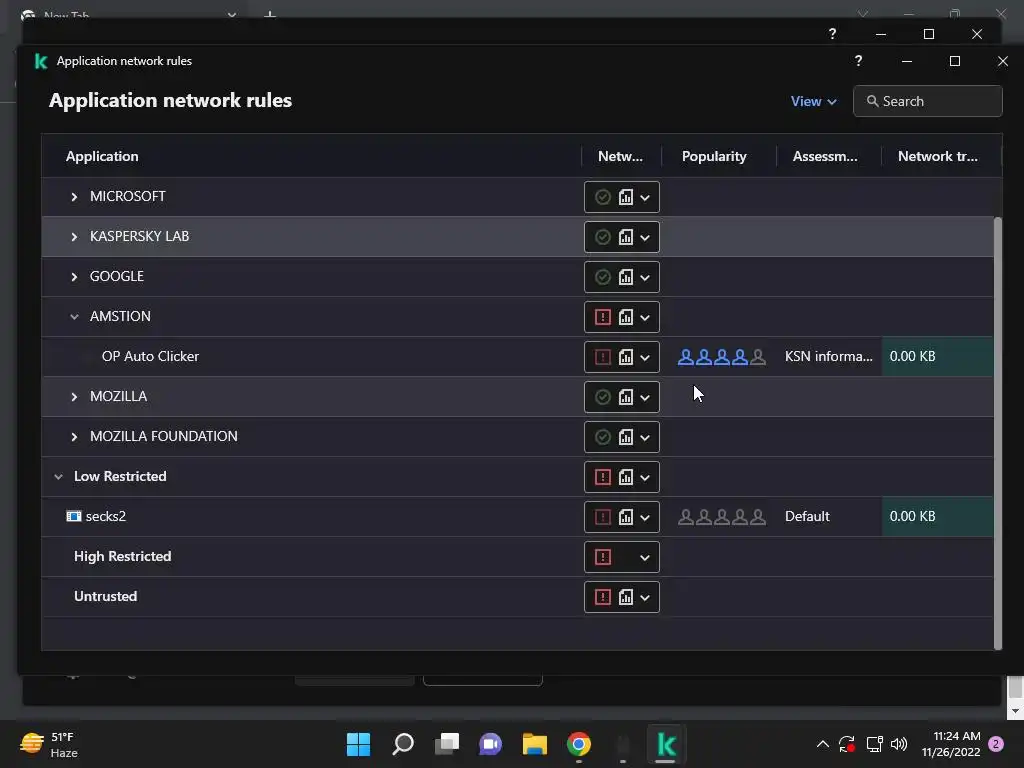Open the Windows Start menu
The width and height of the screenshot is (1024, 768).
pos(358,744)
